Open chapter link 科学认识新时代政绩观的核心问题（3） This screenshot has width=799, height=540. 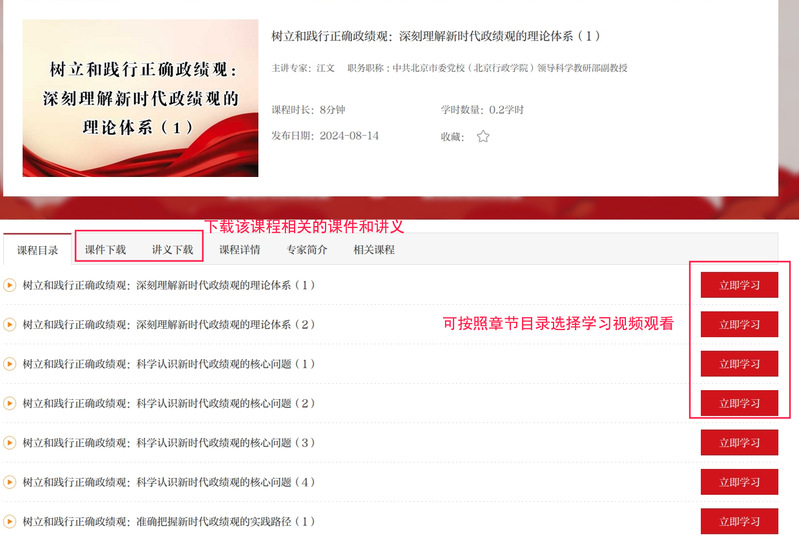click(168, 442)
